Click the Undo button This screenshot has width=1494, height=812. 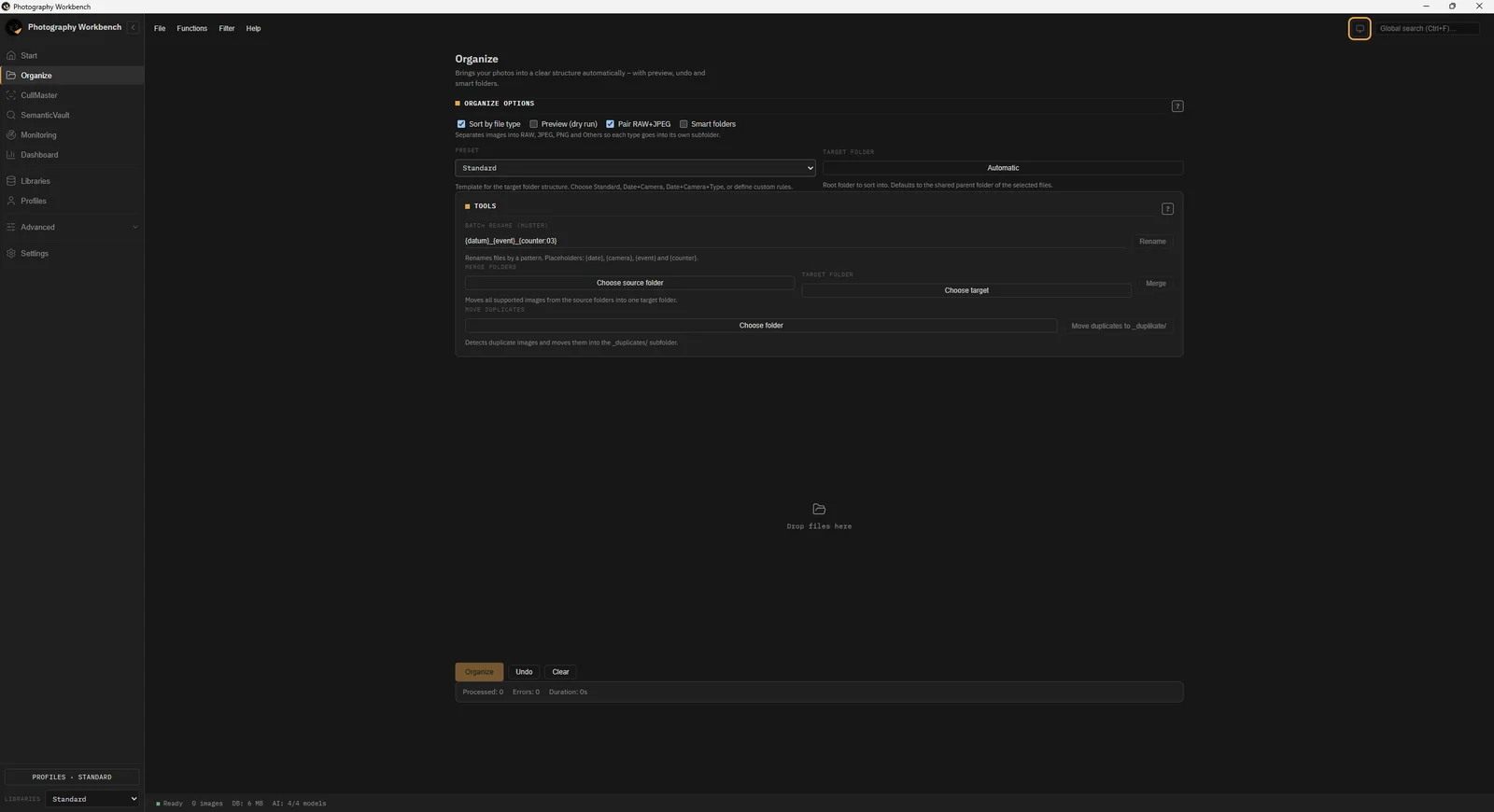click(x=524, y=672)
